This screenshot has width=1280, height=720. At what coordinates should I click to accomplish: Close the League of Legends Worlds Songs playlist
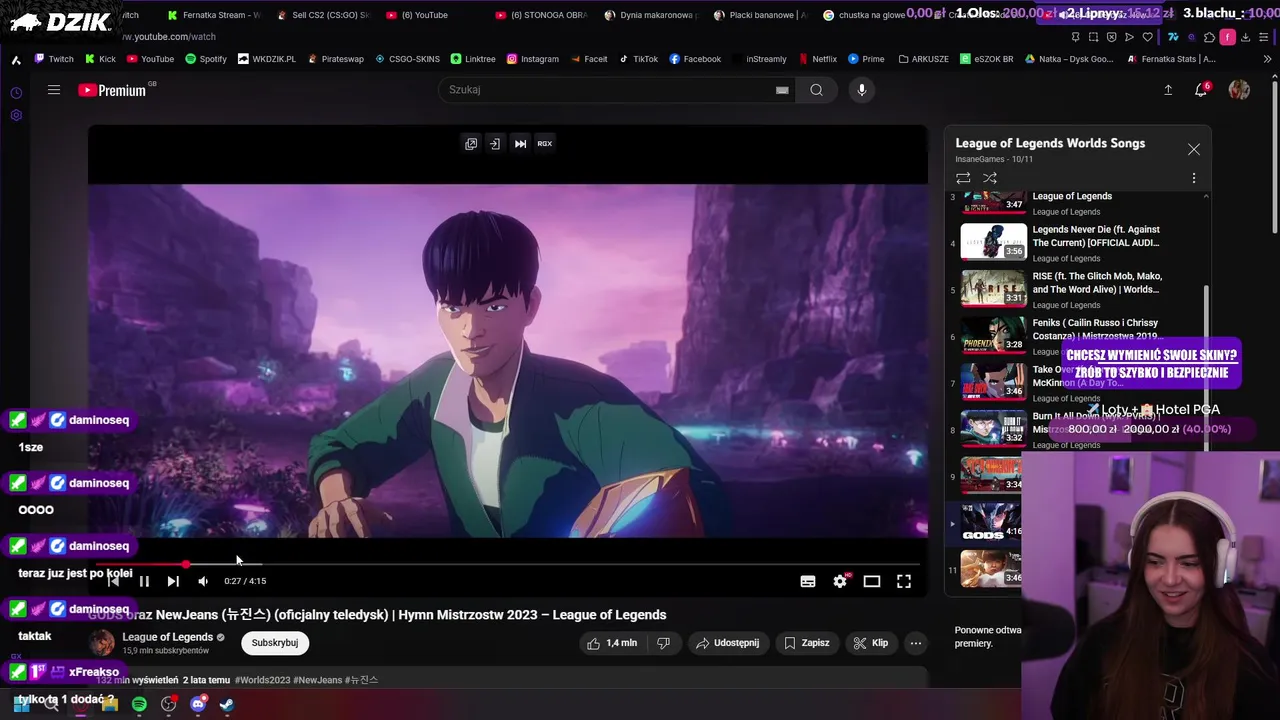pyautogui.click(x=1193, y=149)
